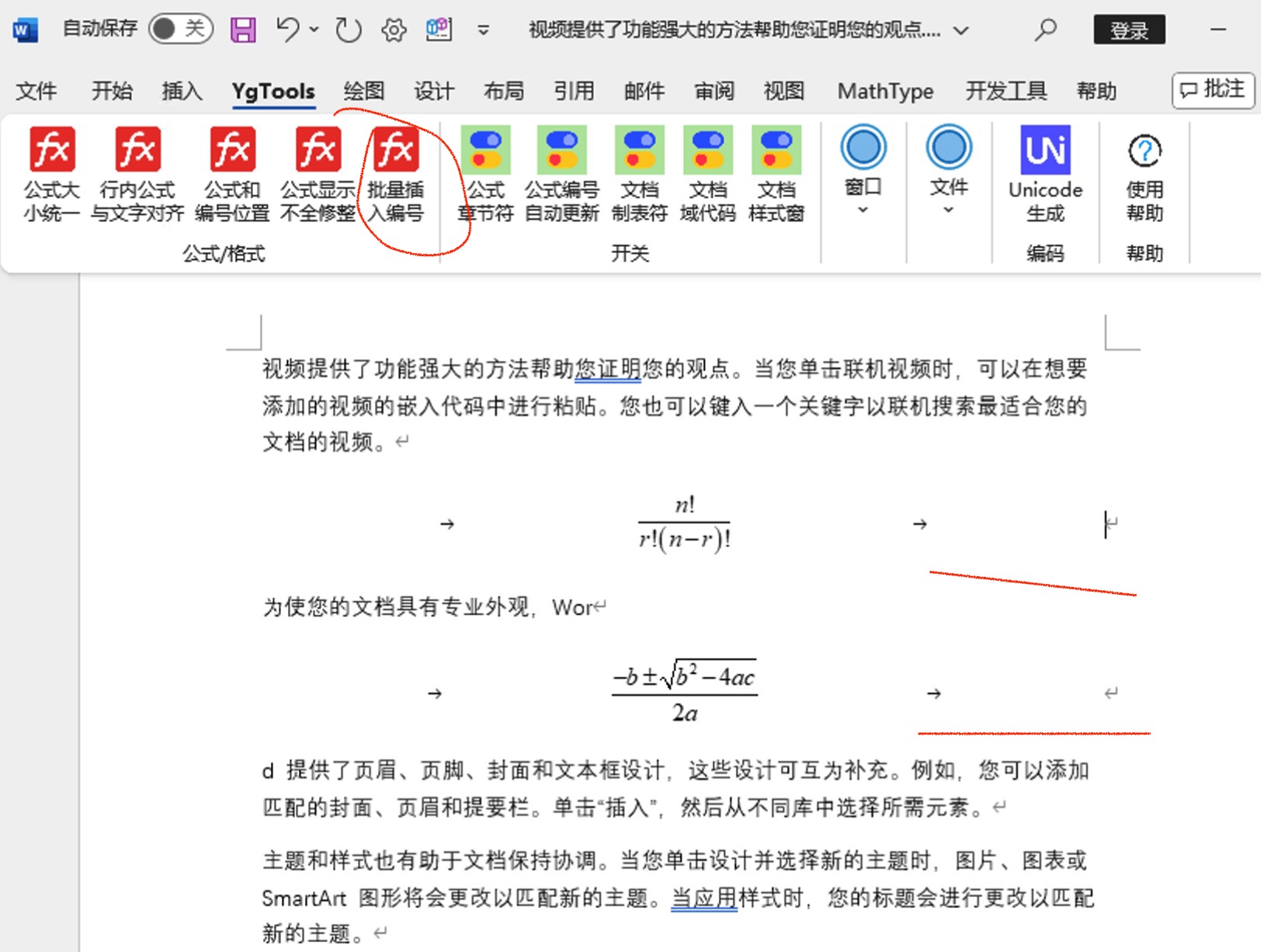Click the Teams-style icon in quick access toolbar

click(x=439, y=30)
